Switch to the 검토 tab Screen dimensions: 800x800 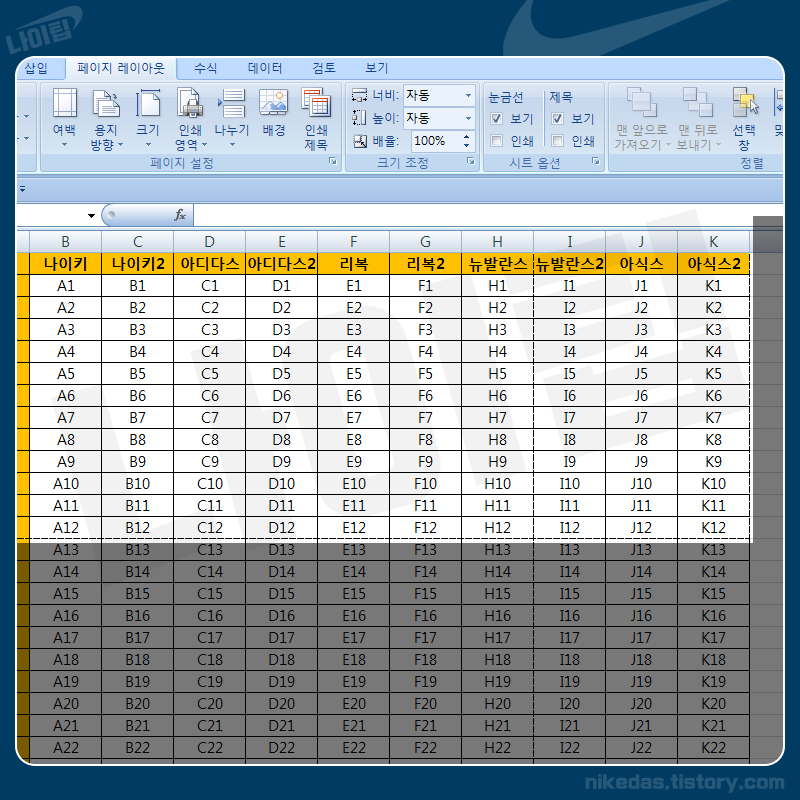coord(324,68)
